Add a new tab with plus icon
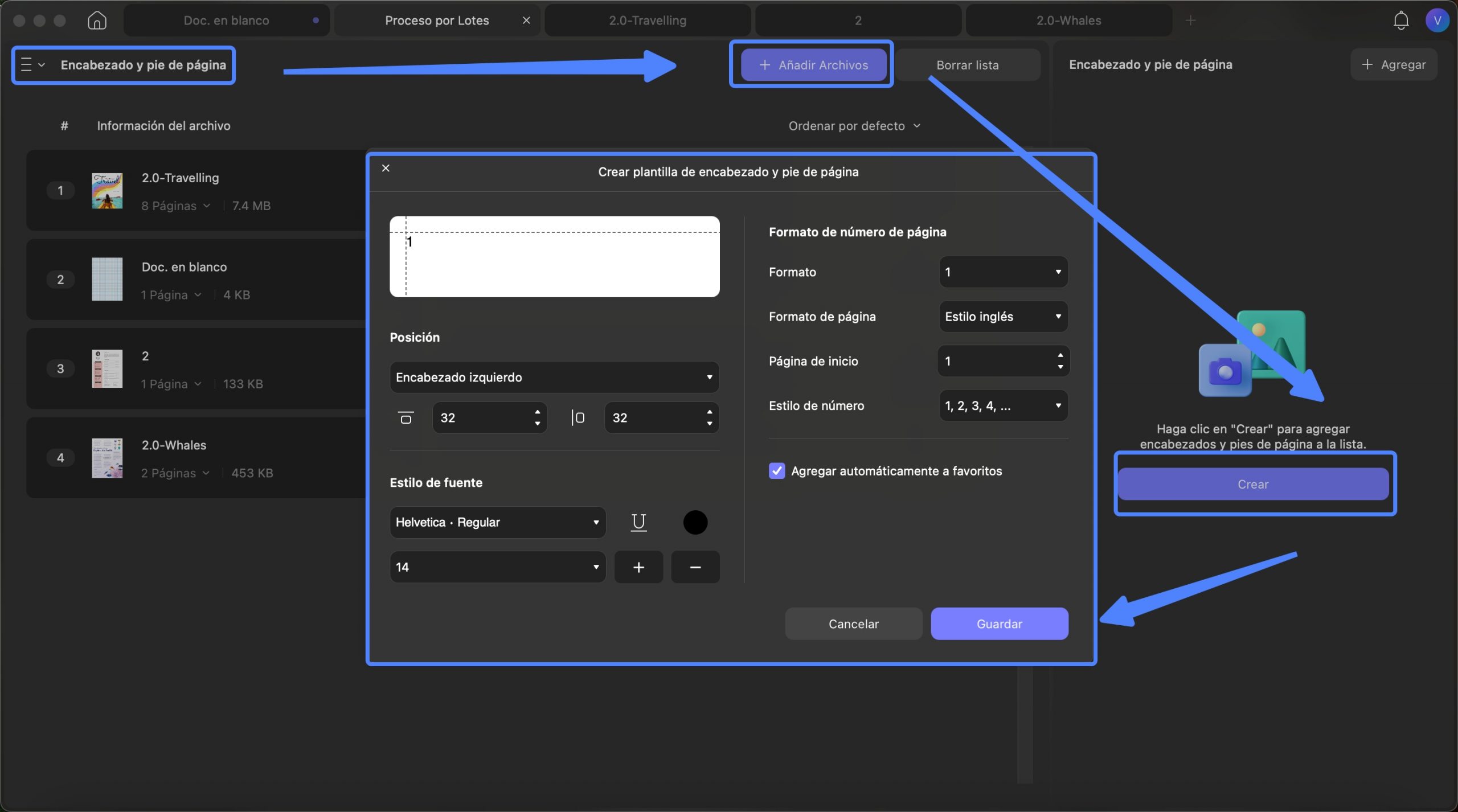This screenshot has width=1458, height=812. (x=1190, y=20)
